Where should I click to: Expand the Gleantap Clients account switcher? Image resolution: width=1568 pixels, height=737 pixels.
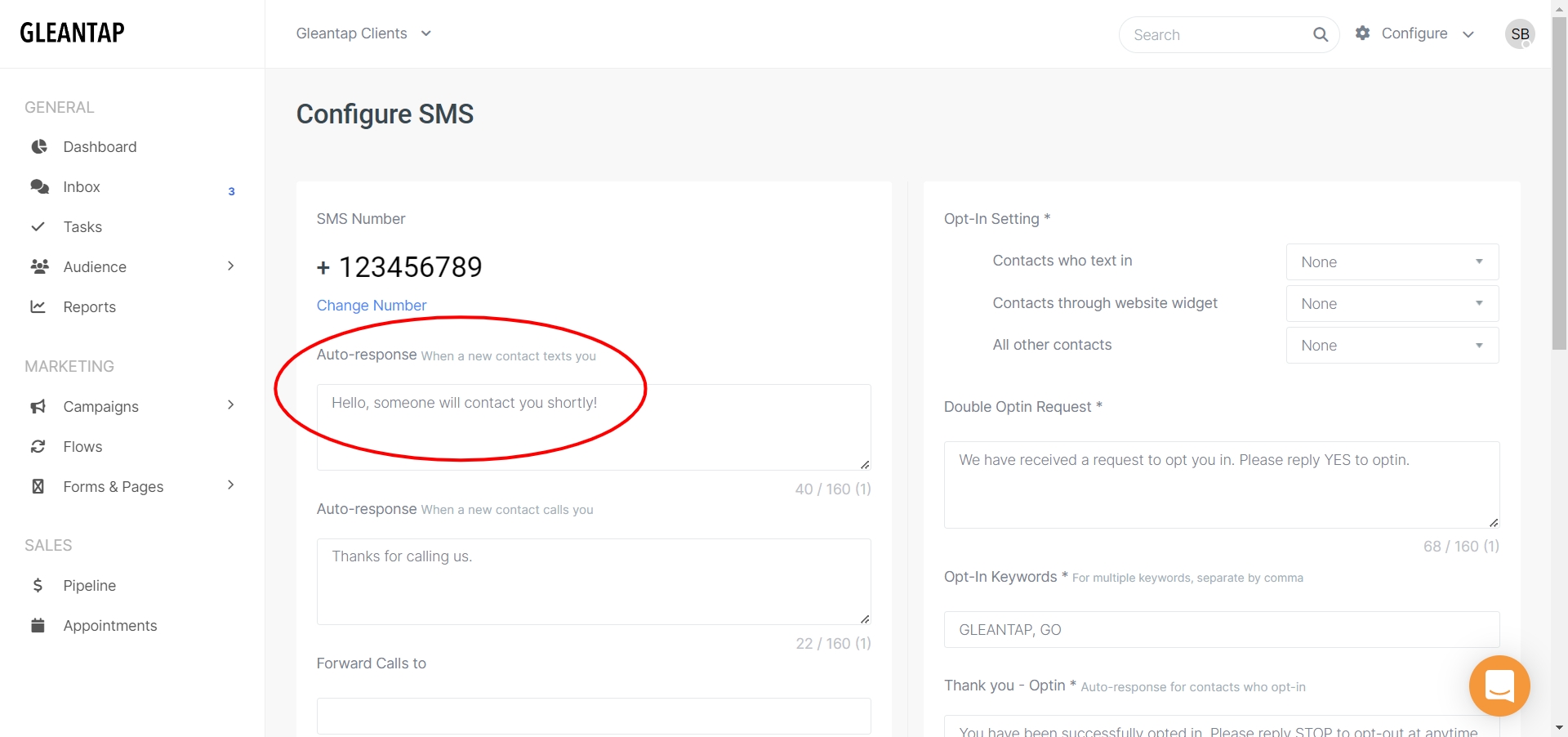click(363, 33)
